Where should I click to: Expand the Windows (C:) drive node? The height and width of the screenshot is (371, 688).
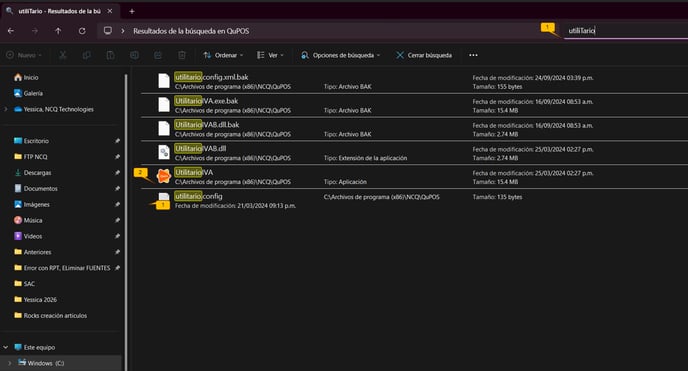[x=10, y=363]
